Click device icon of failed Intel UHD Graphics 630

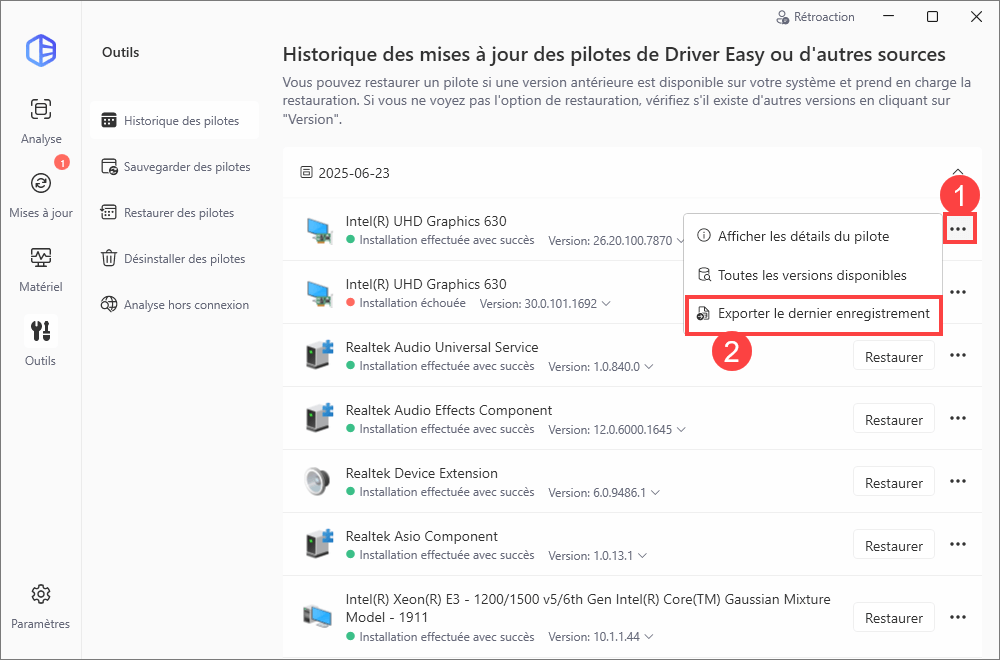318,293
